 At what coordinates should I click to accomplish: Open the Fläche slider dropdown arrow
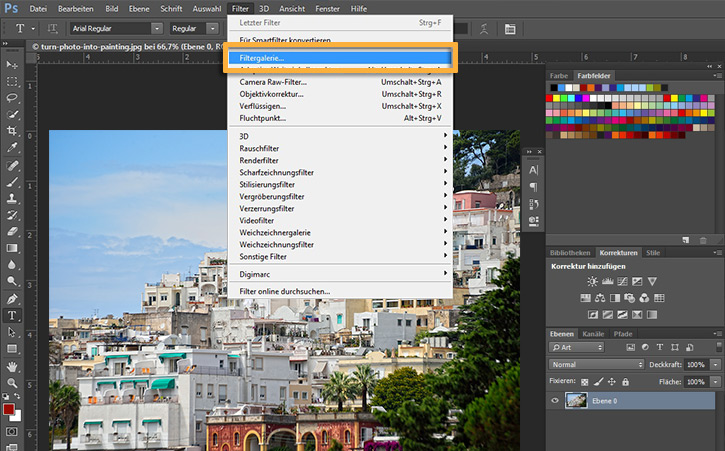click(715, 382)
